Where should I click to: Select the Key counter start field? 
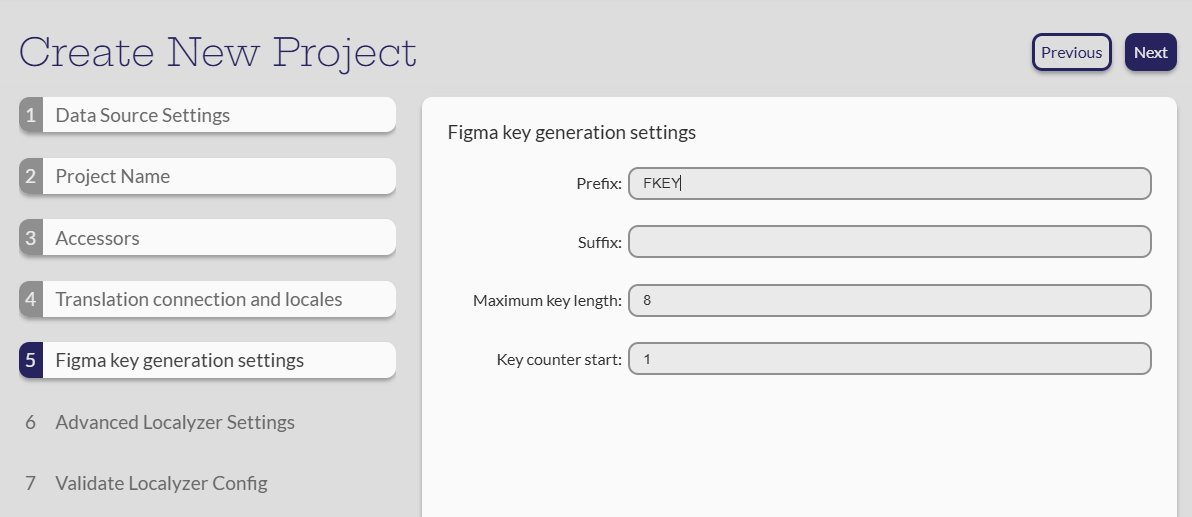(889, 359)
